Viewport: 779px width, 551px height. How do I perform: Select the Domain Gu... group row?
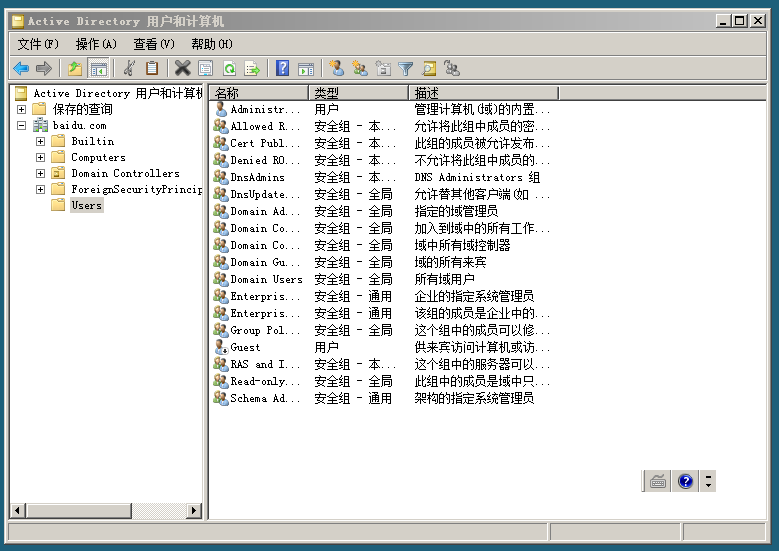[x=382, y=262]
